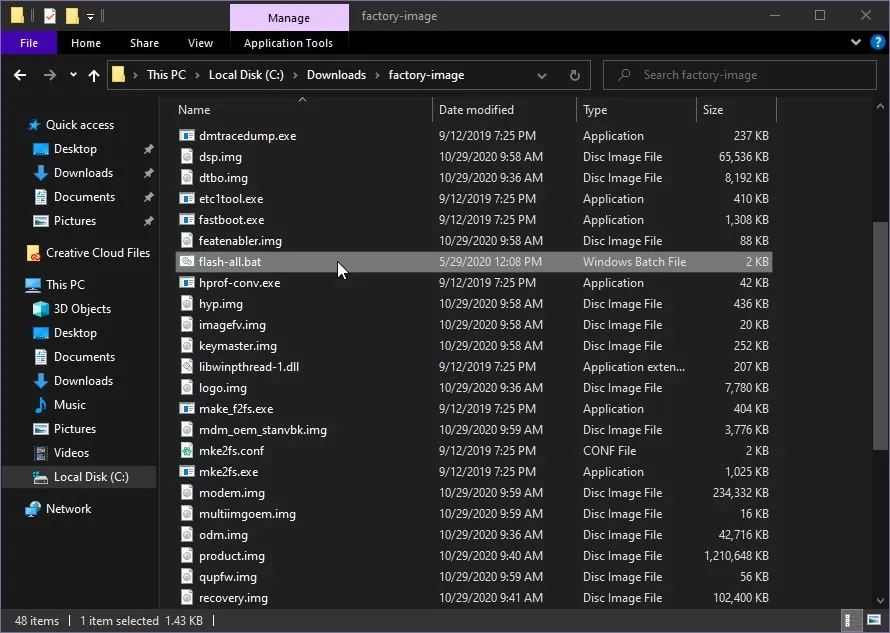The width and height of the screenshot is (890, 633).
Task: Unpin Desktop from Quick access
Action: [x=147, y=149]
